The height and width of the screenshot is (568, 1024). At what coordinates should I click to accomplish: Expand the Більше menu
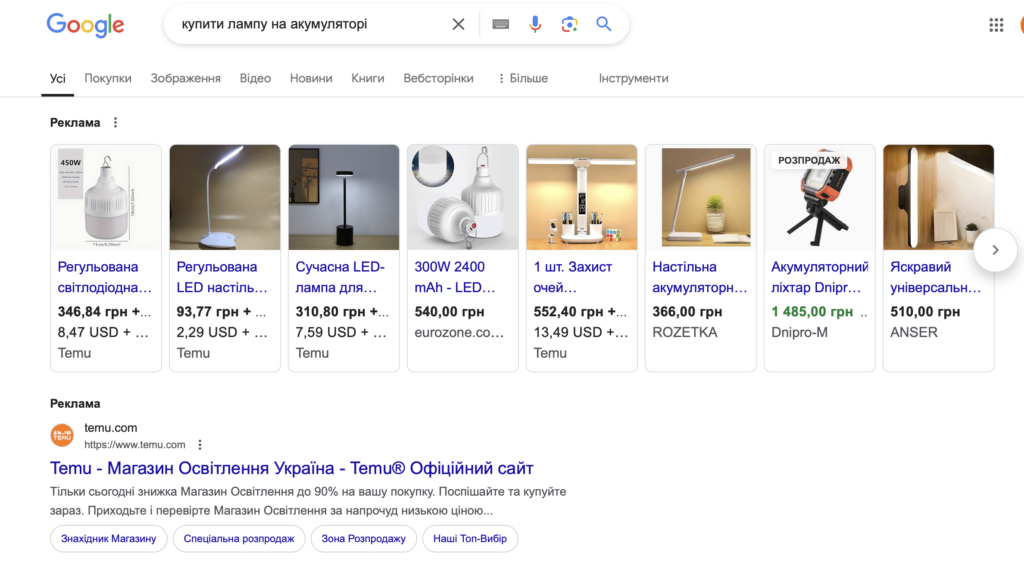pyautogui.click(x=522, y=78)
